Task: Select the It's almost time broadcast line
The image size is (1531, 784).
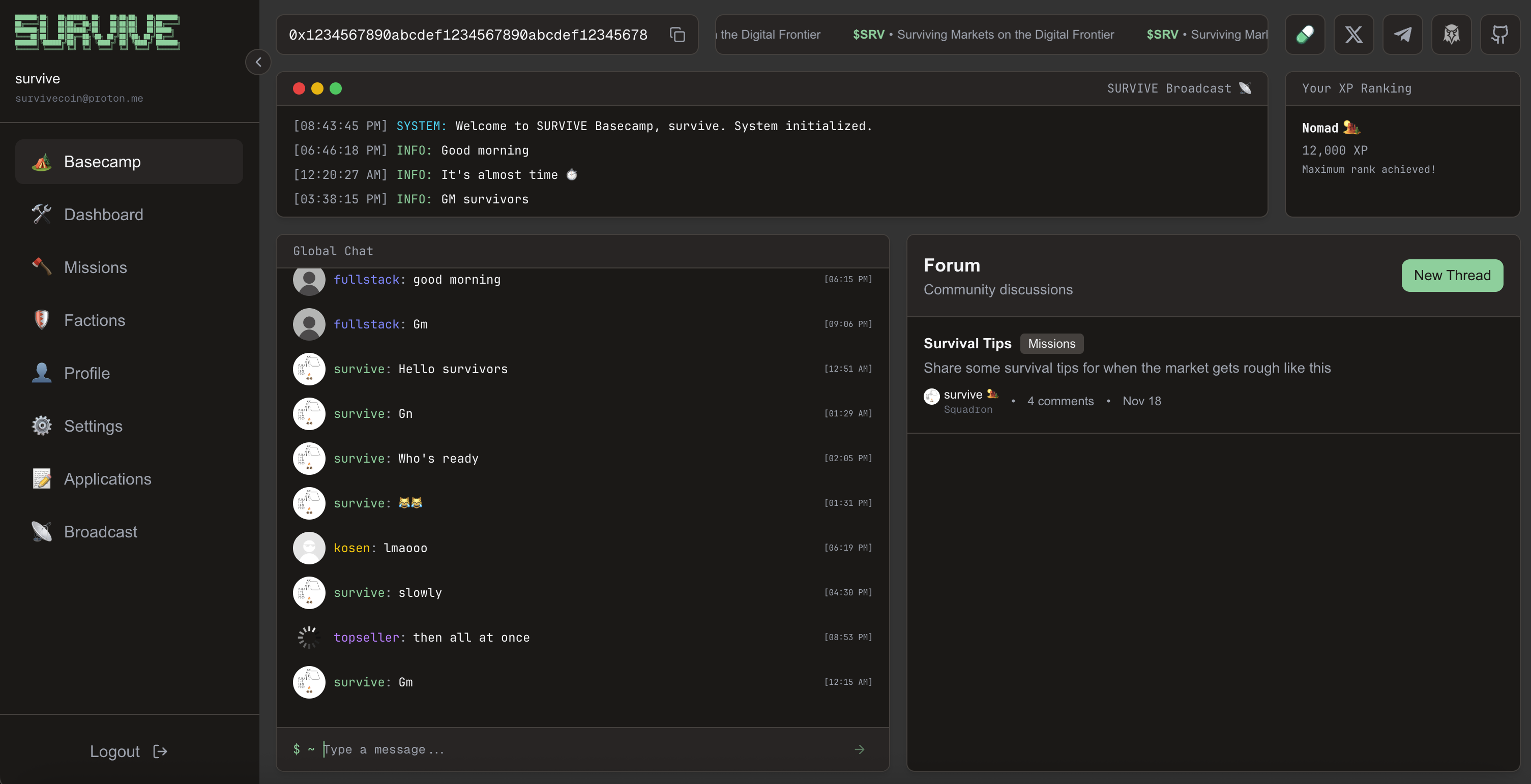Action: tap(435, 174)
